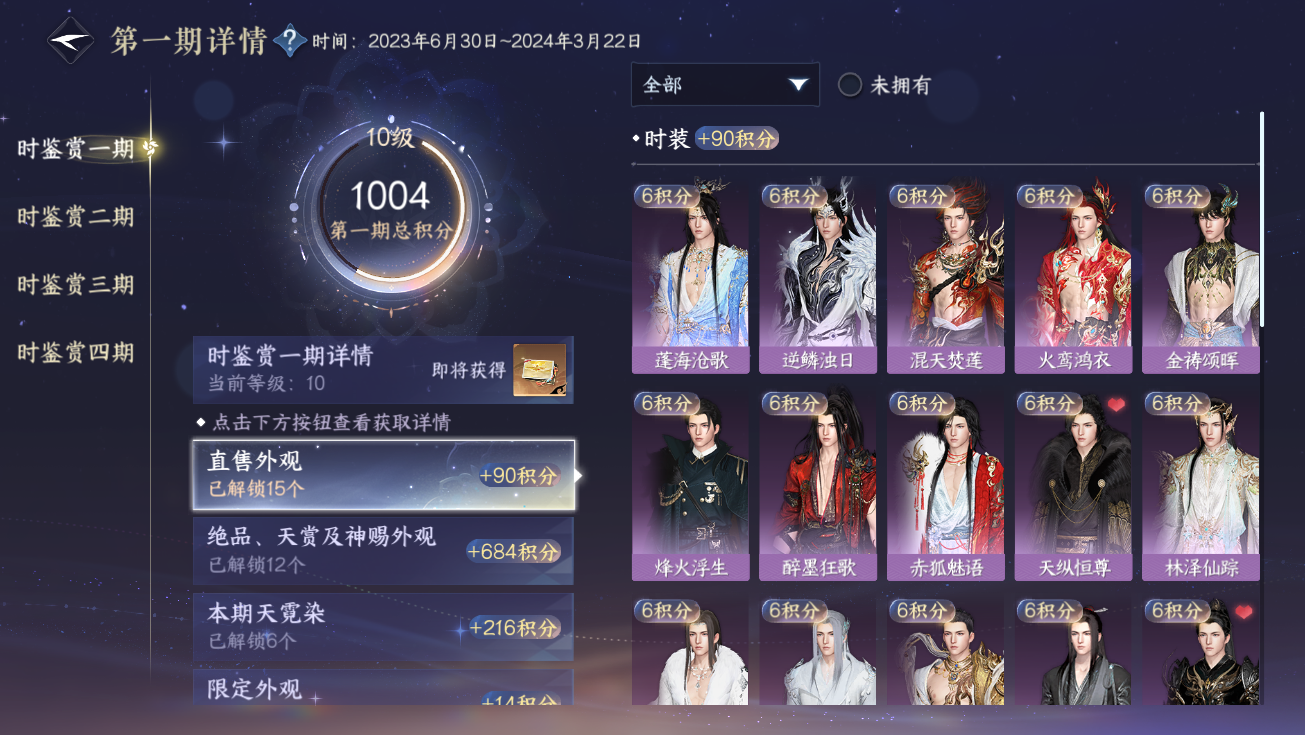Image resolution: width=1305 pixels, height=735 pixels.
Task: Switch to 时鉴赏二期 tab
Action: [76, 217]
